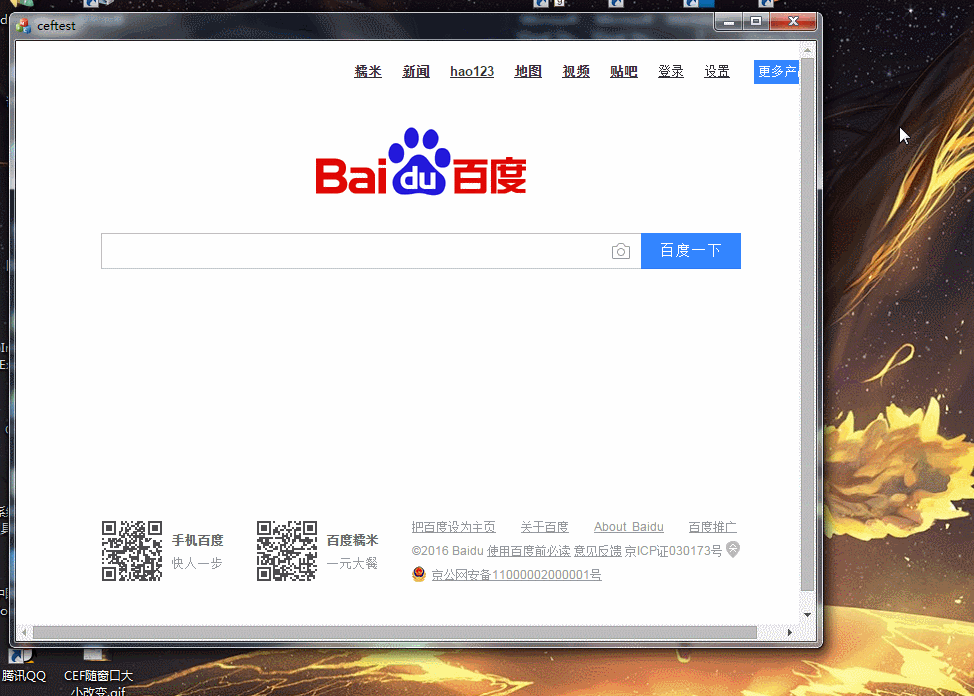Image resolution: width=974 pixels, height=696 pixels.
Task: Click the ceftest window title icon
Action: [x=24, y=25]
